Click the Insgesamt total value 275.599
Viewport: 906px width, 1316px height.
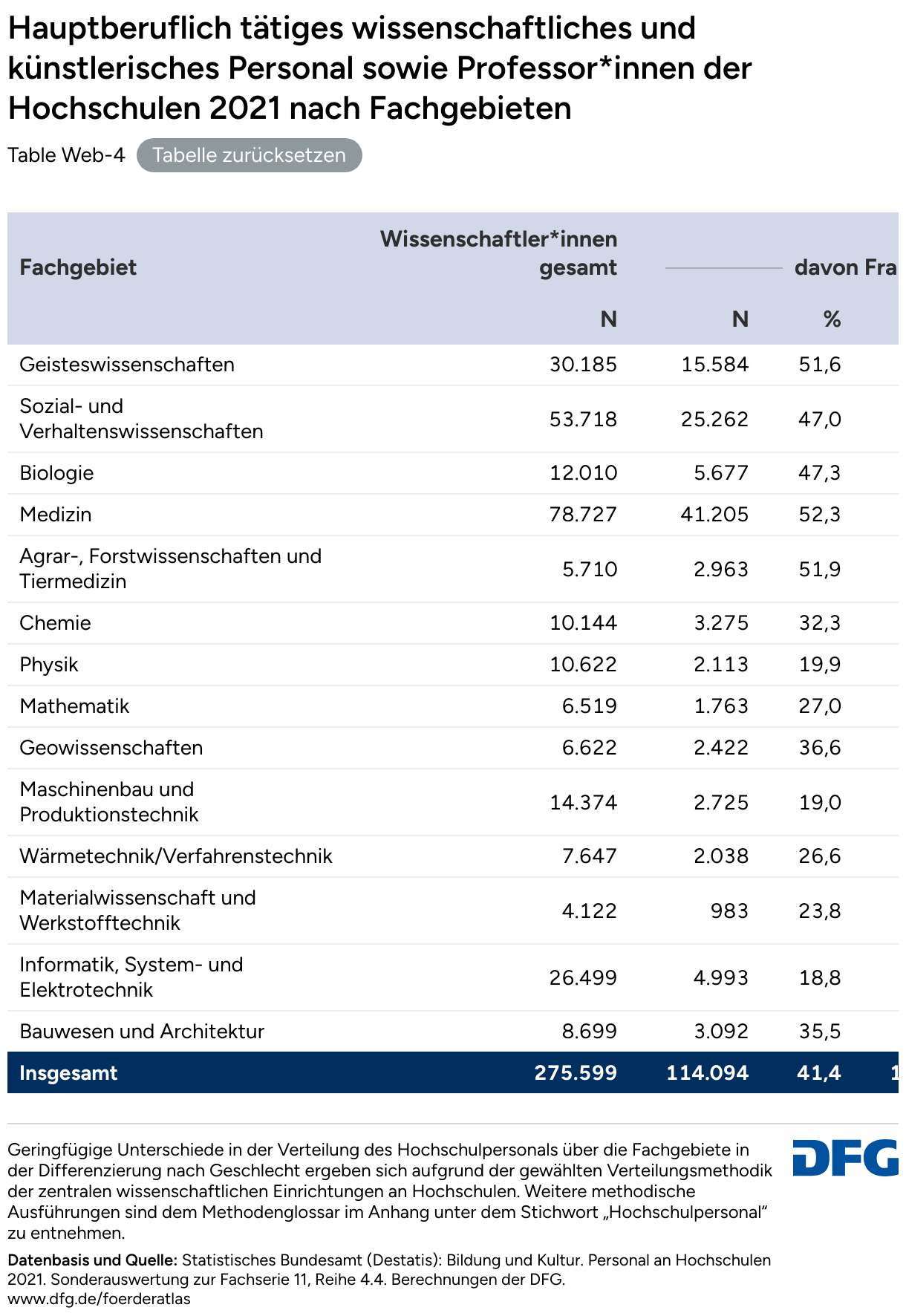point(576,1073)
